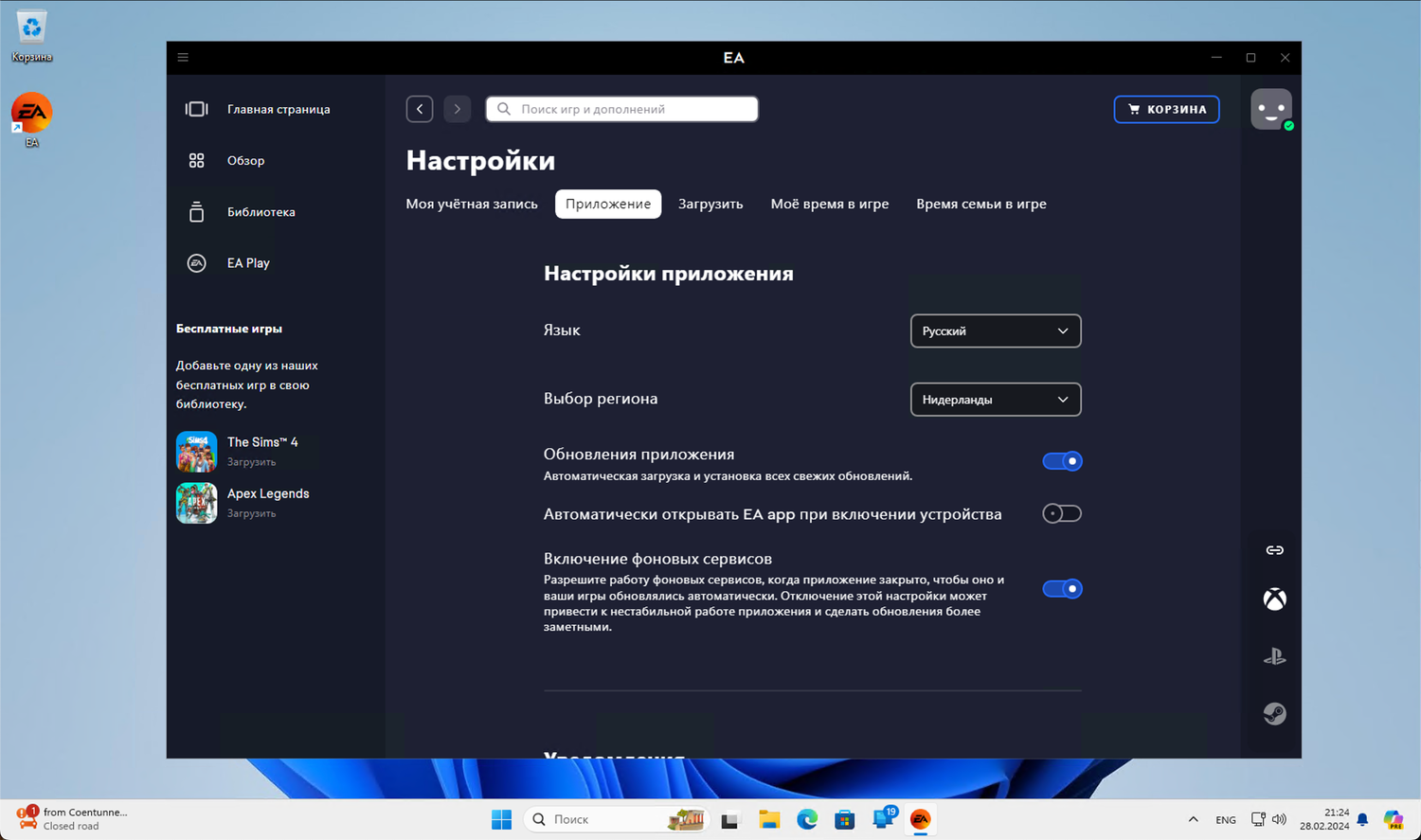1421x840 pixels.
Task: Launch Copilot from the taskbar
Action: click(x=1394, y=820)
